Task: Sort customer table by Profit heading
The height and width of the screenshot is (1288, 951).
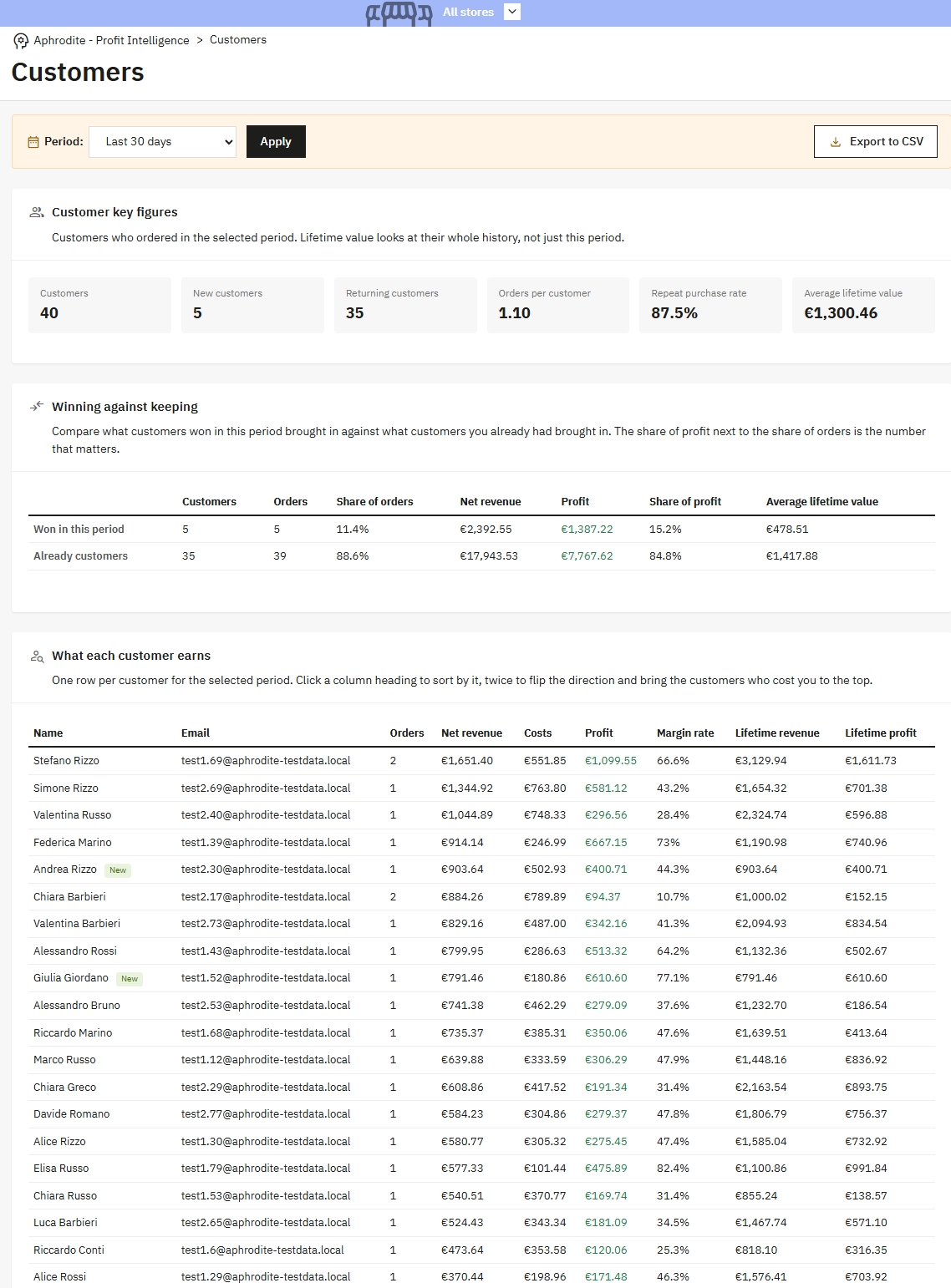Action: tap(598, 733)
